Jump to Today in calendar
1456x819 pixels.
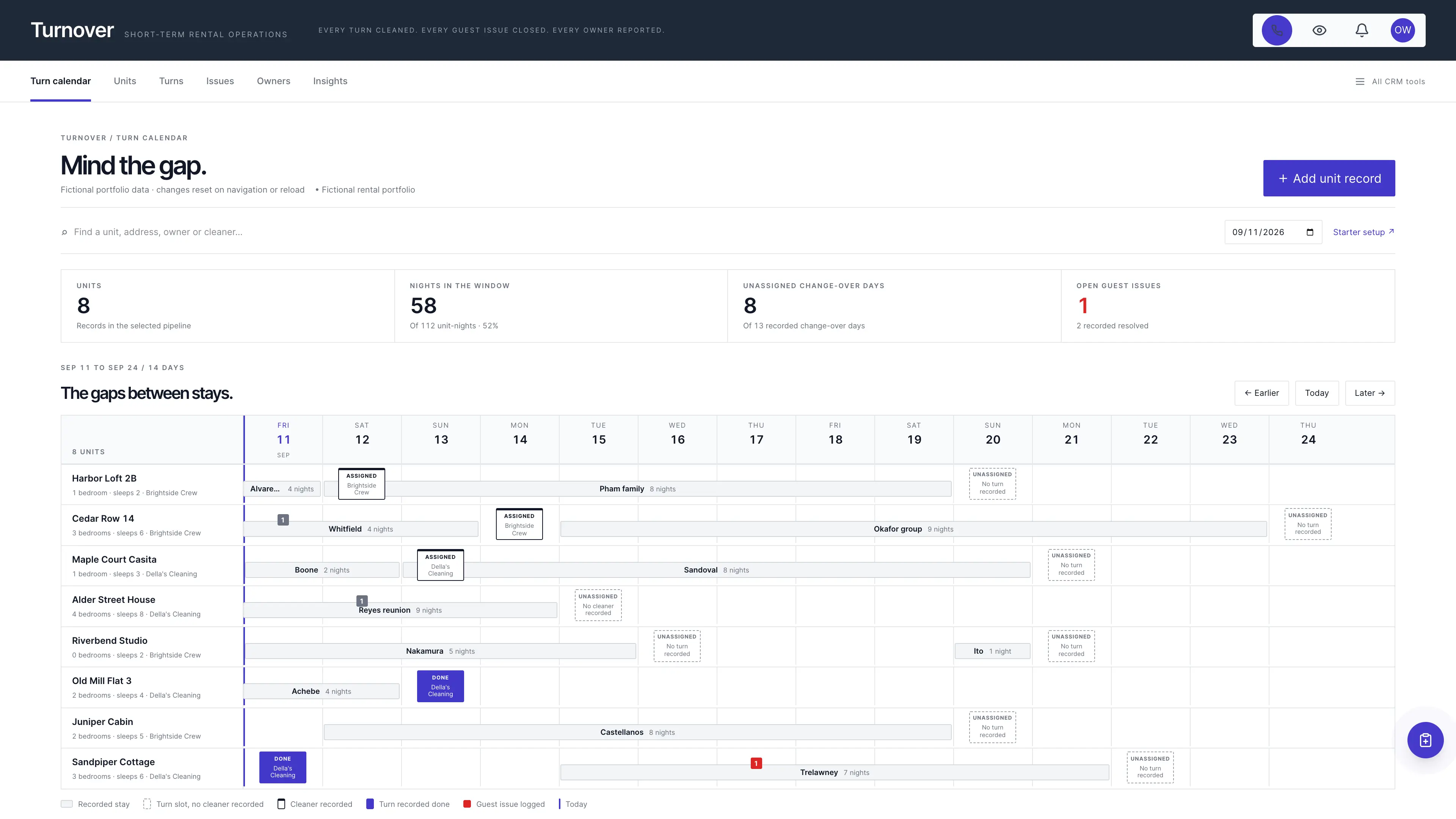coord(1317,393)
